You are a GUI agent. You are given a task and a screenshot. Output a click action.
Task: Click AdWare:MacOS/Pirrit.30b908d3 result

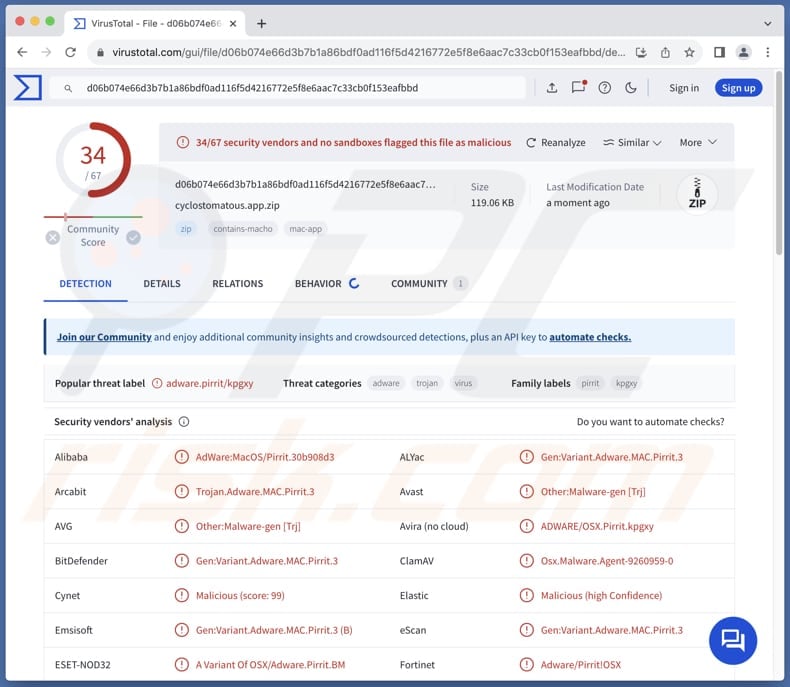pyautogui.click(x=265, y=457)
